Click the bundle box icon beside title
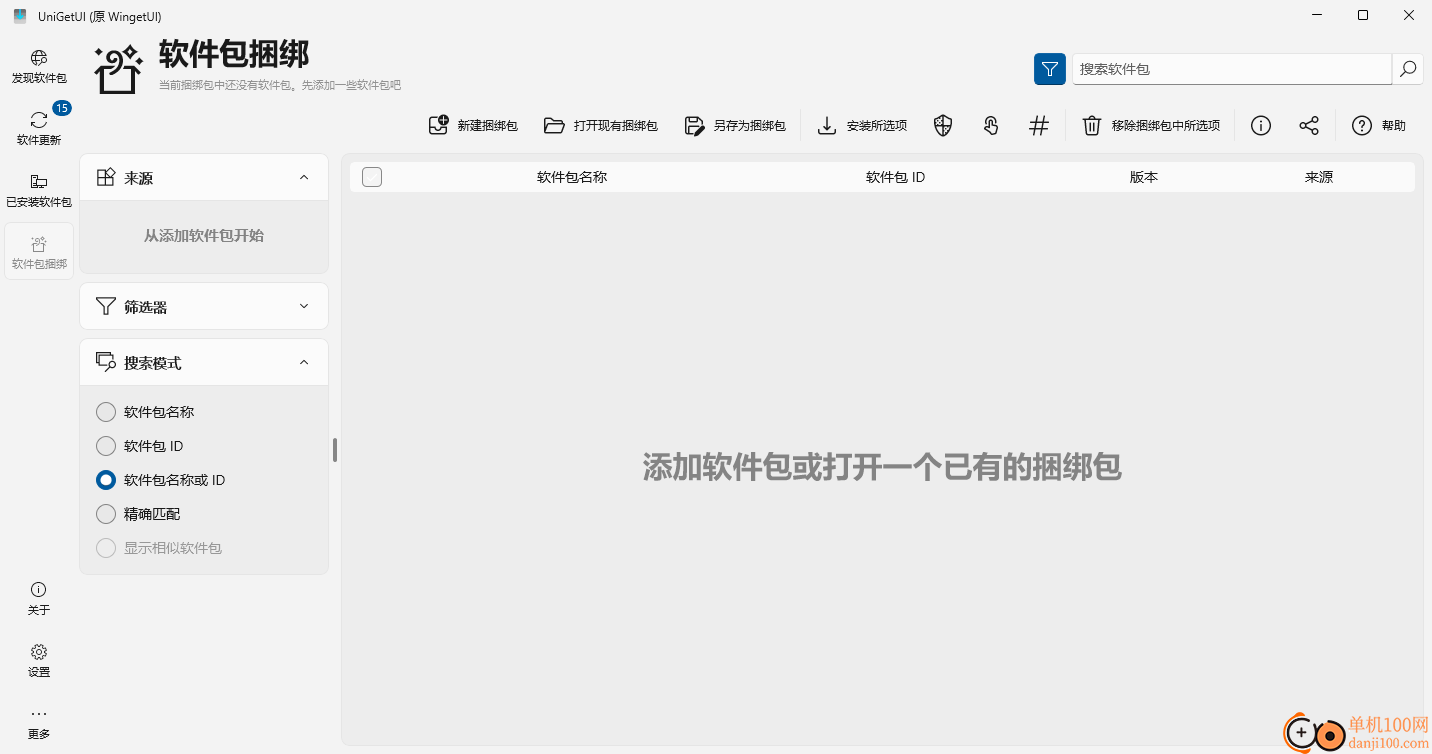1432x754 pixels. click(119, 70)
